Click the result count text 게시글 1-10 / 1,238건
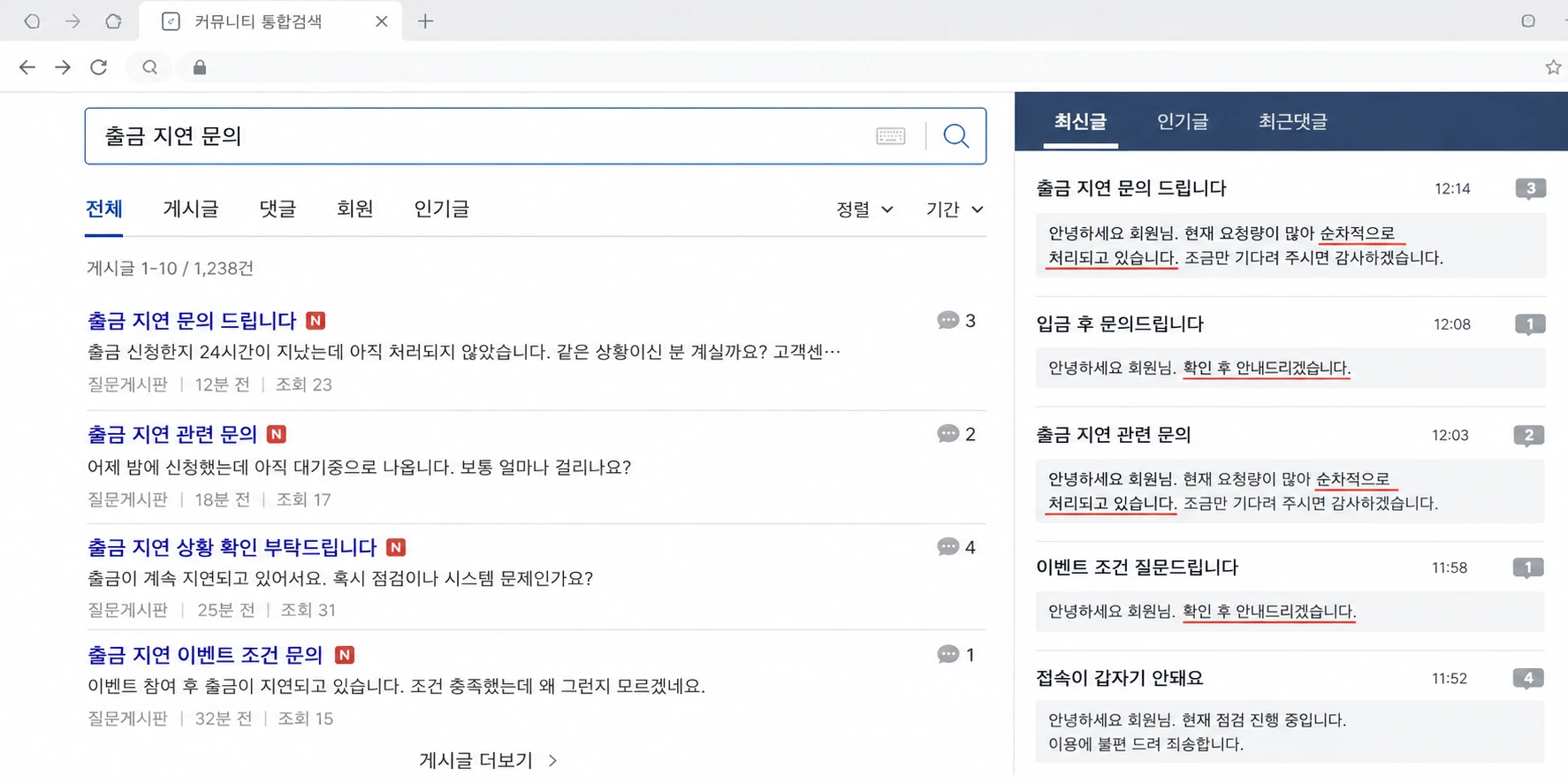The height and width of the screenshot is (784, 1568). 170,268
